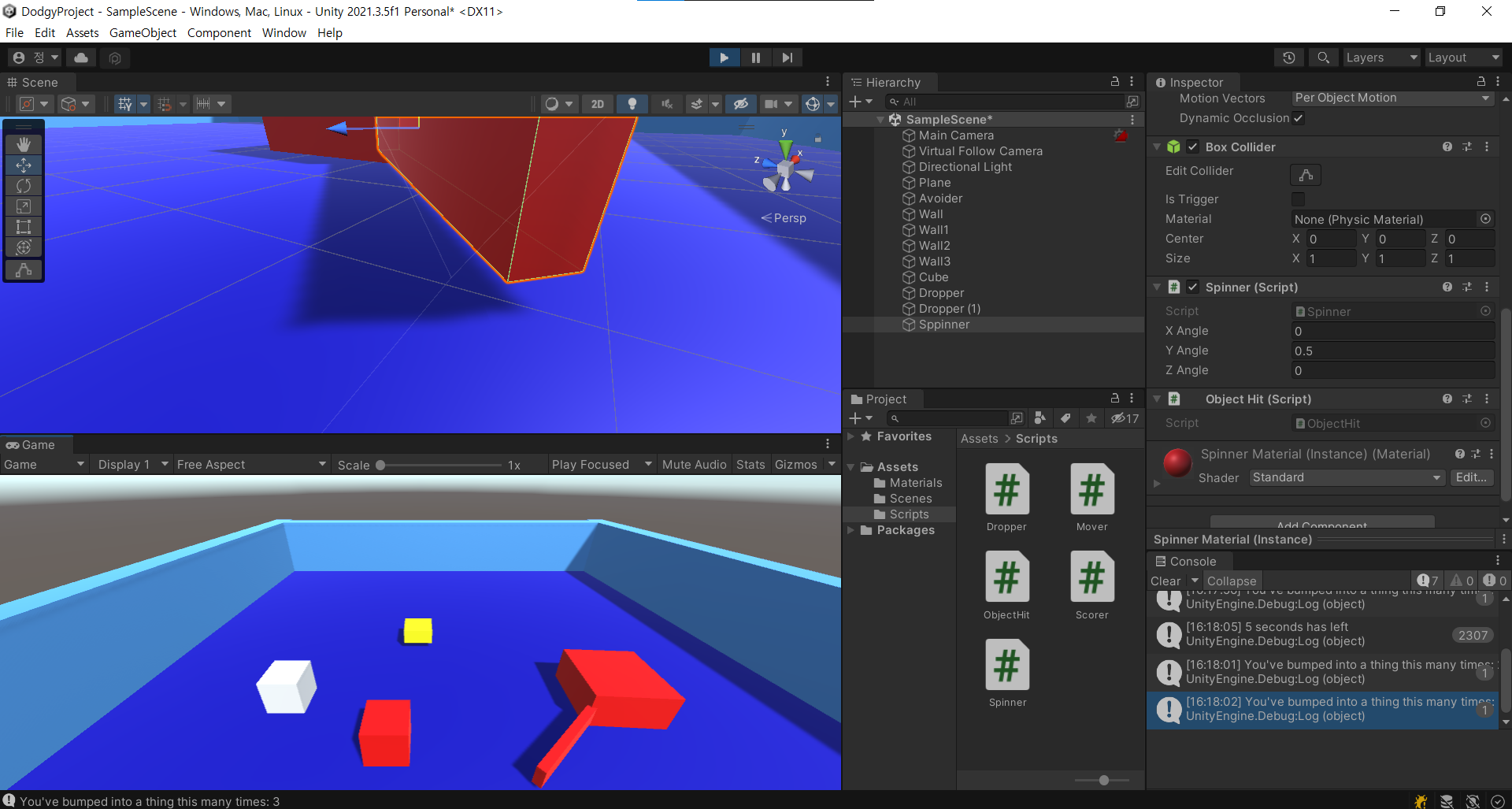Viewport: 1512px width, 809px height.
Task: Select the Edit Bounding Volume tool
Action: (x=24, y=269)
